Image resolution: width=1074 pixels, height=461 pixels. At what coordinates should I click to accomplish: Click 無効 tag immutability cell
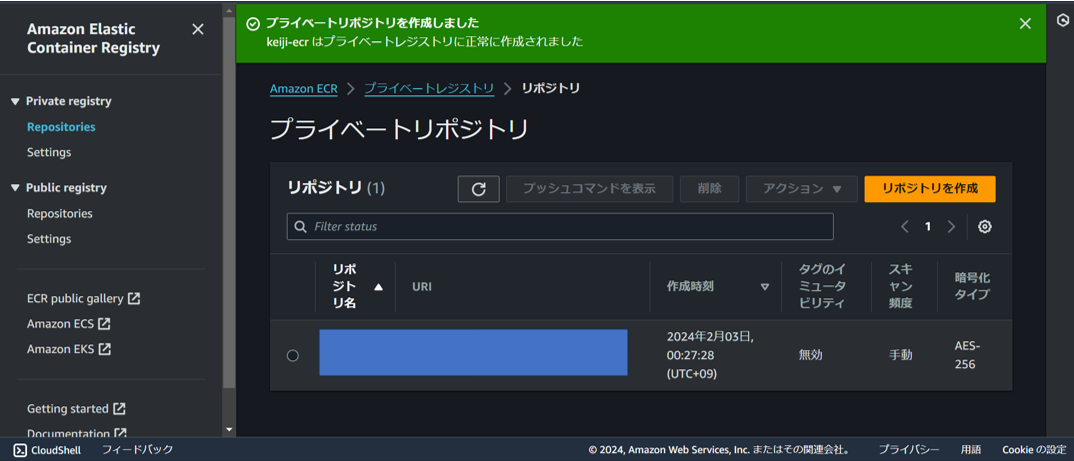coord(810,356)
